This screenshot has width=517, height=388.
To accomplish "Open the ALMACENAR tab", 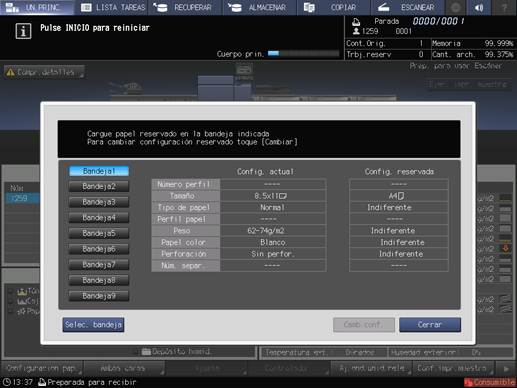I will (260, 7).
